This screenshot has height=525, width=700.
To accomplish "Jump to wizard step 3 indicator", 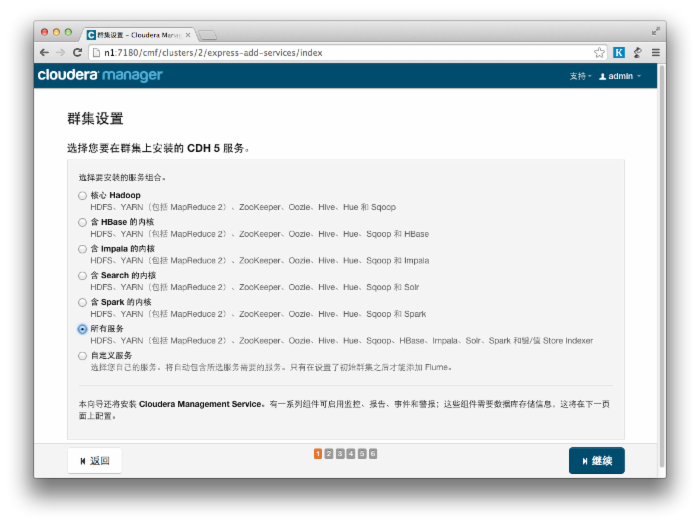I will tap(340, 454).
